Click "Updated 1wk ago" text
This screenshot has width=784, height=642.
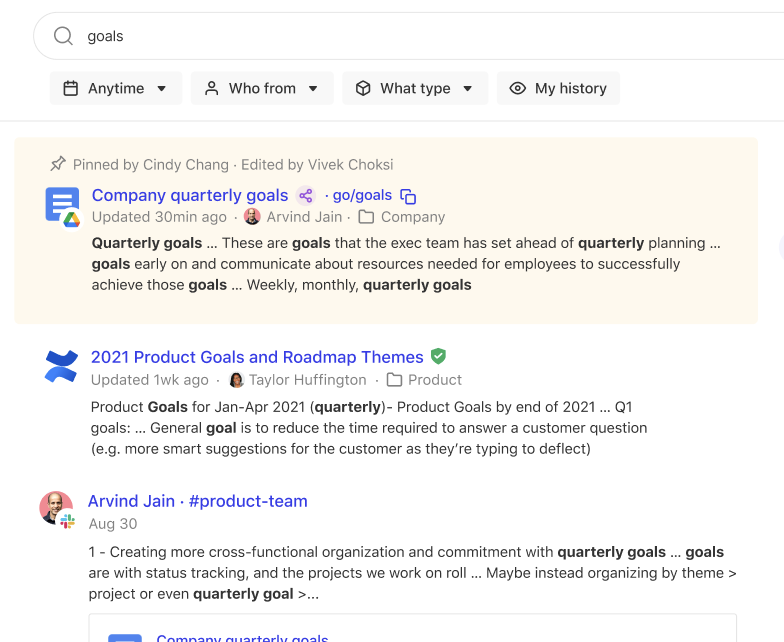[x=150, y=380]
